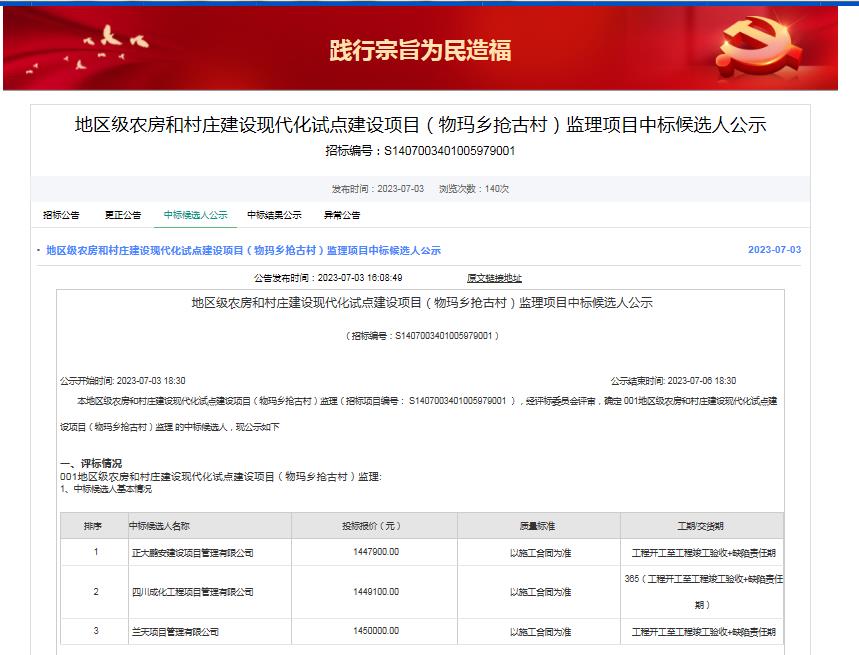
Task: Click the 投标报价（元） column header
Action: [x=375, y=525]
